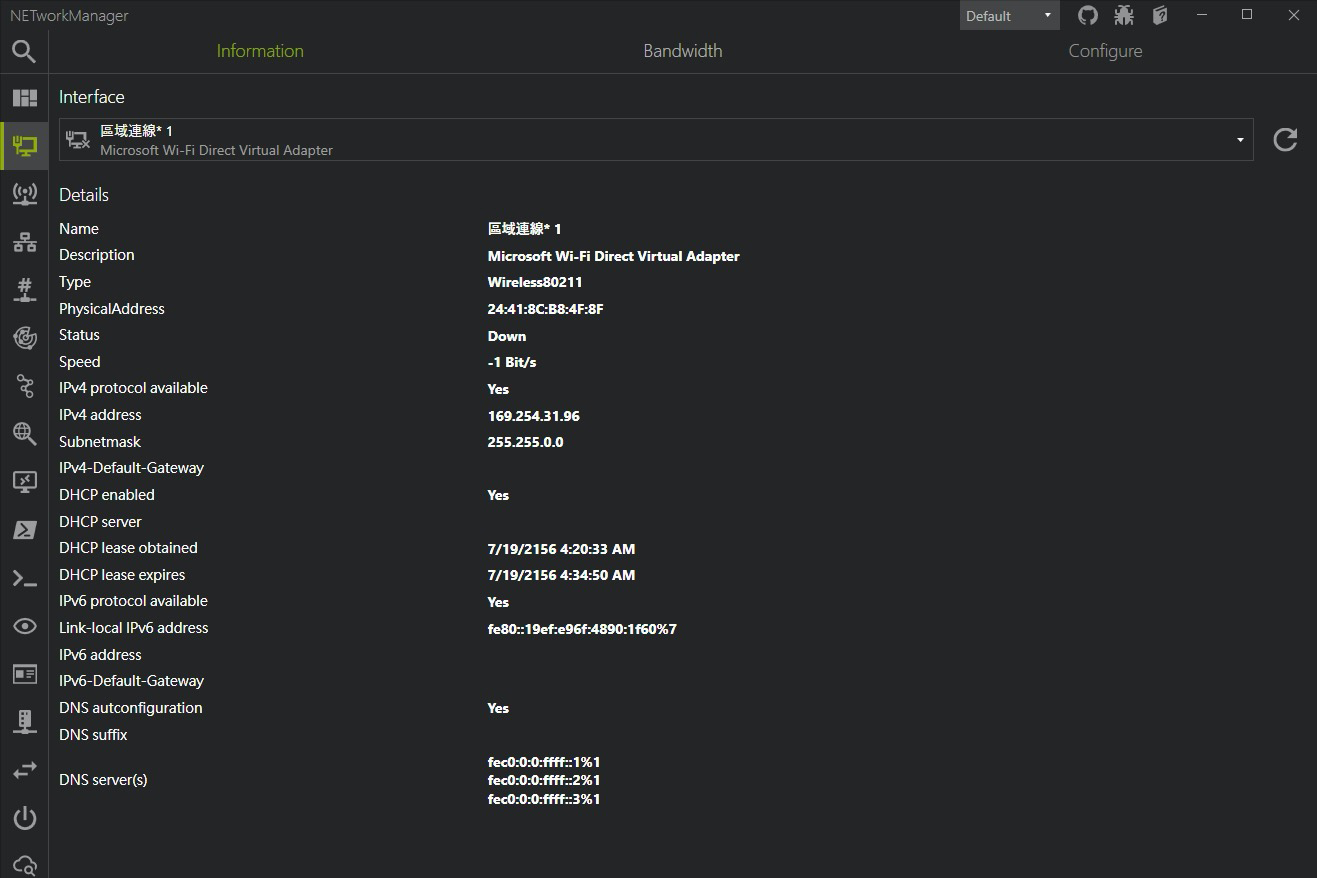Launch the PowerShell tool from the sidebar

(x=25, y=529)
